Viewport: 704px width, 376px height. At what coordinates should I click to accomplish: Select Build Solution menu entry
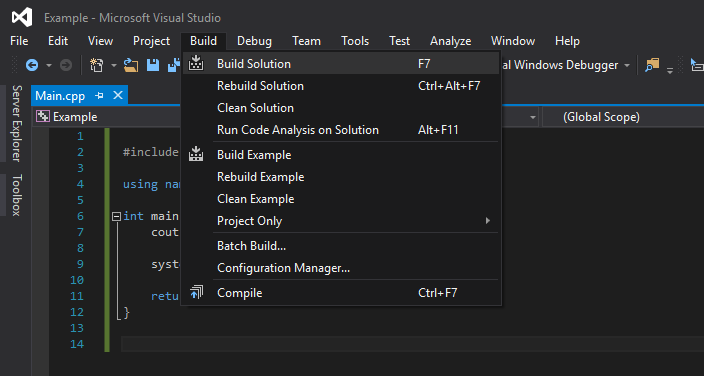[x=341, y=64]
